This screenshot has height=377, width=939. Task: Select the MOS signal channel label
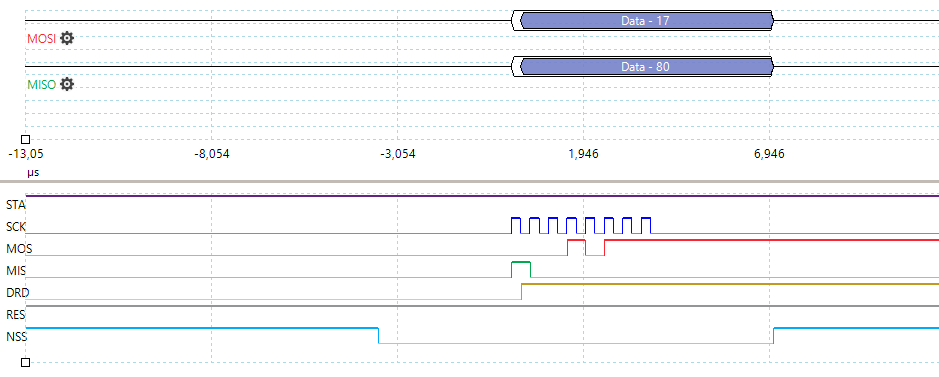tap(16, 248)
